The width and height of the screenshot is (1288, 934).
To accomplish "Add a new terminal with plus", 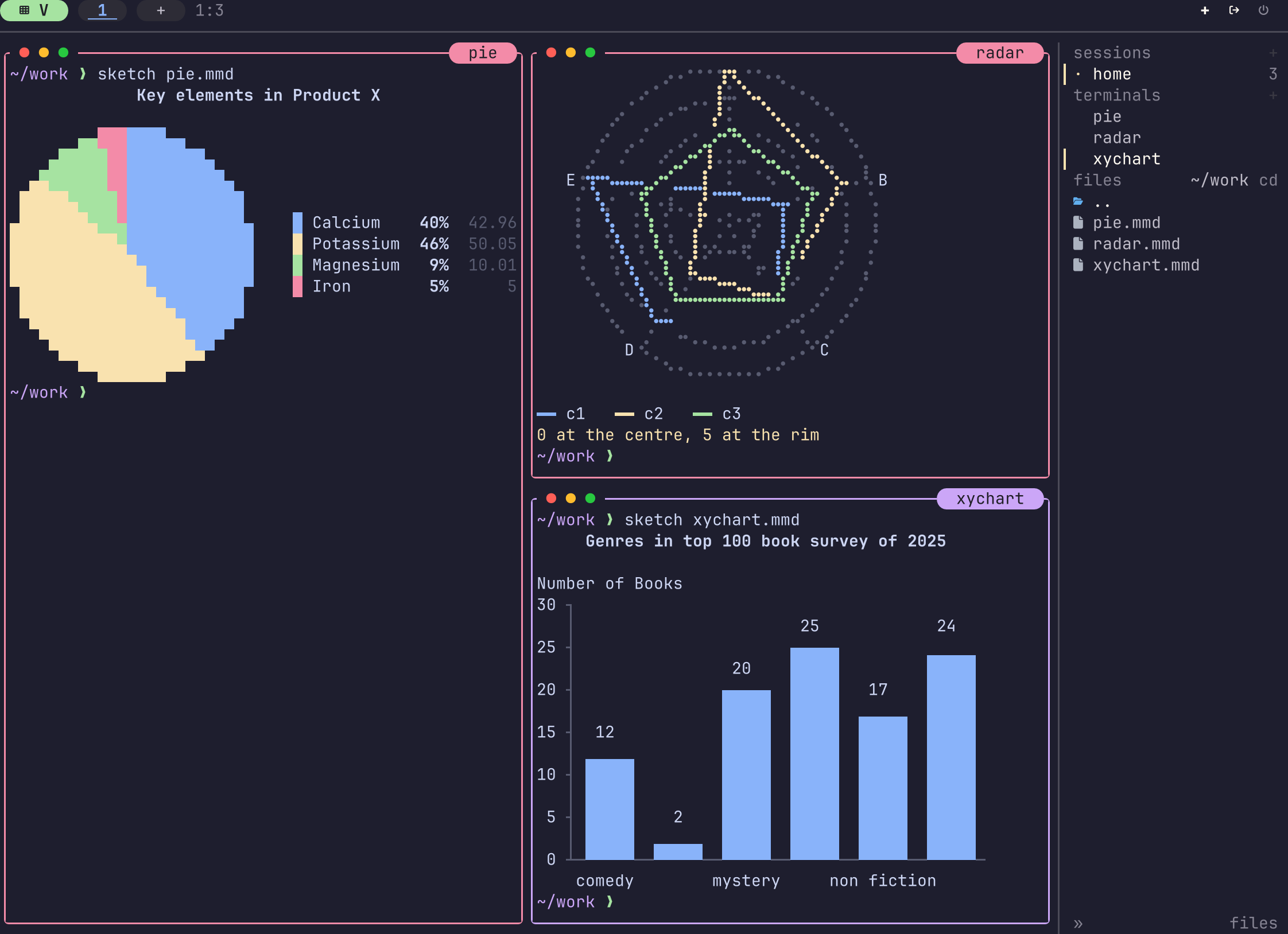I will pyautogui.click(x=1273, y=95).
